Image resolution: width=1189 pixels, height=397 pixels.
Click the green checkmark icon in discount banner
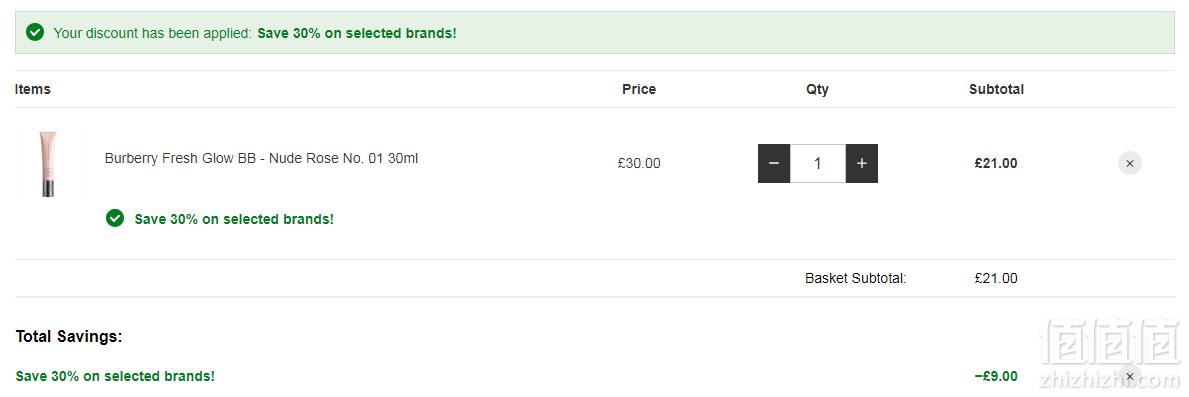coord(35,33)
